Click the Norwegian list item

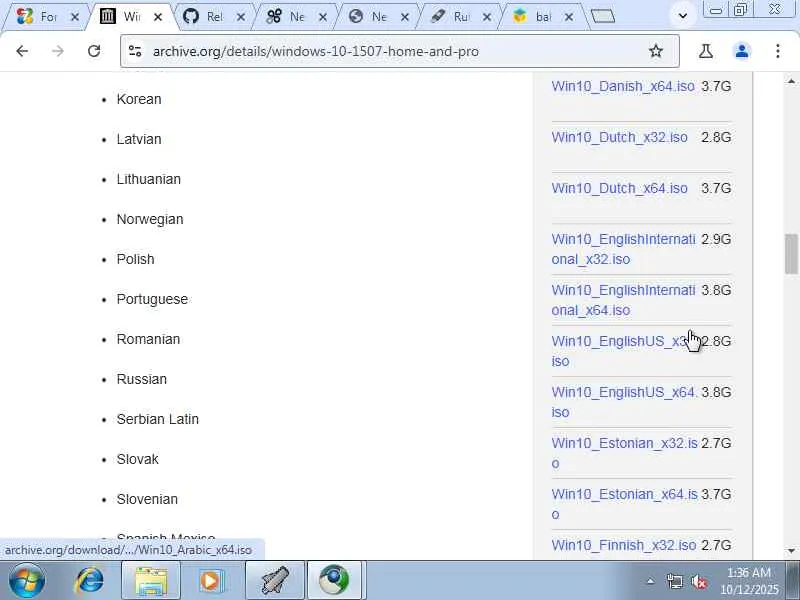point(150,219)
